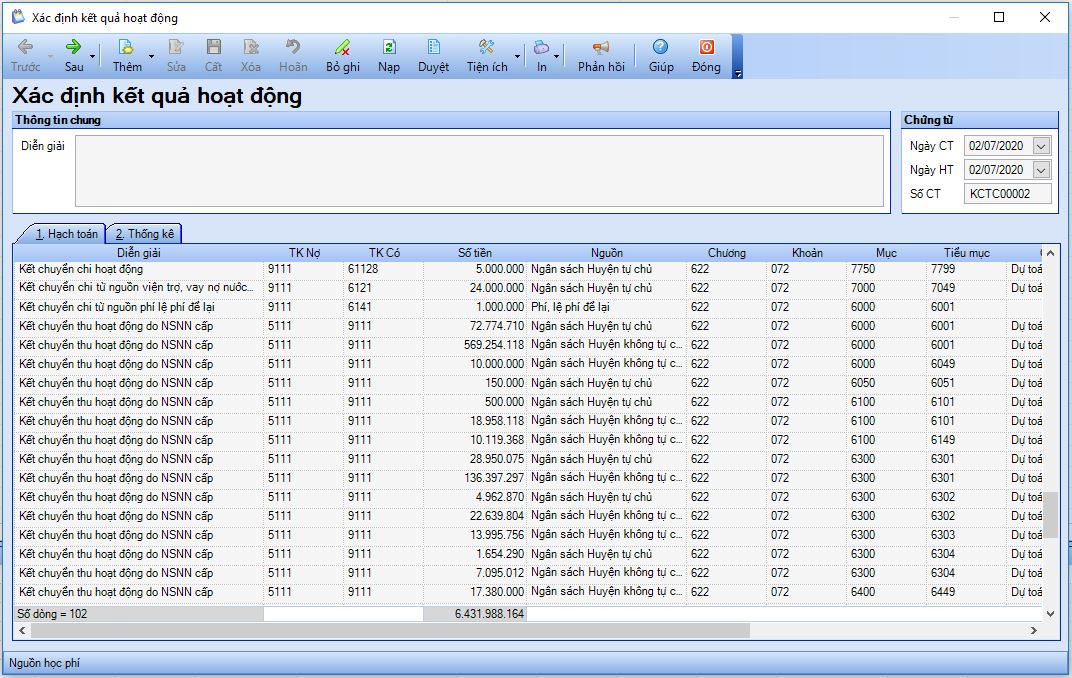Screen dimensions: 1072x678
Task: Sort by the Số tiền column header
Action: [x=474, y=253]
